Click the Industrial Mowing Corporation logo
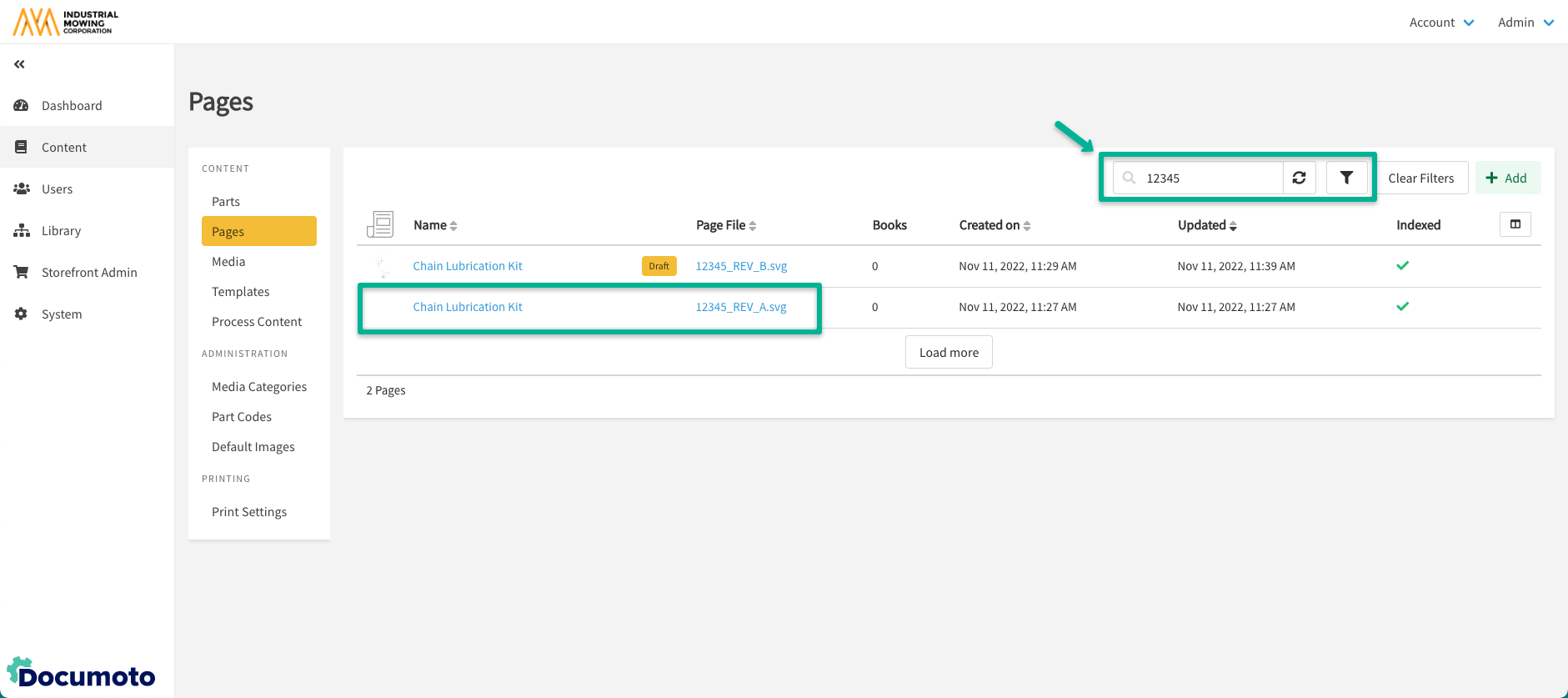Image resolution: width=1568 pixels, height=698 pixels. (66, 22)
